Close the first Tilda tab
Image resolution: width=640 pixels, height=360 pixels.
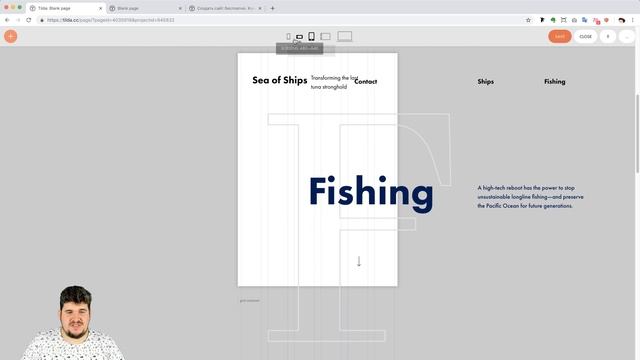point(100,8)
